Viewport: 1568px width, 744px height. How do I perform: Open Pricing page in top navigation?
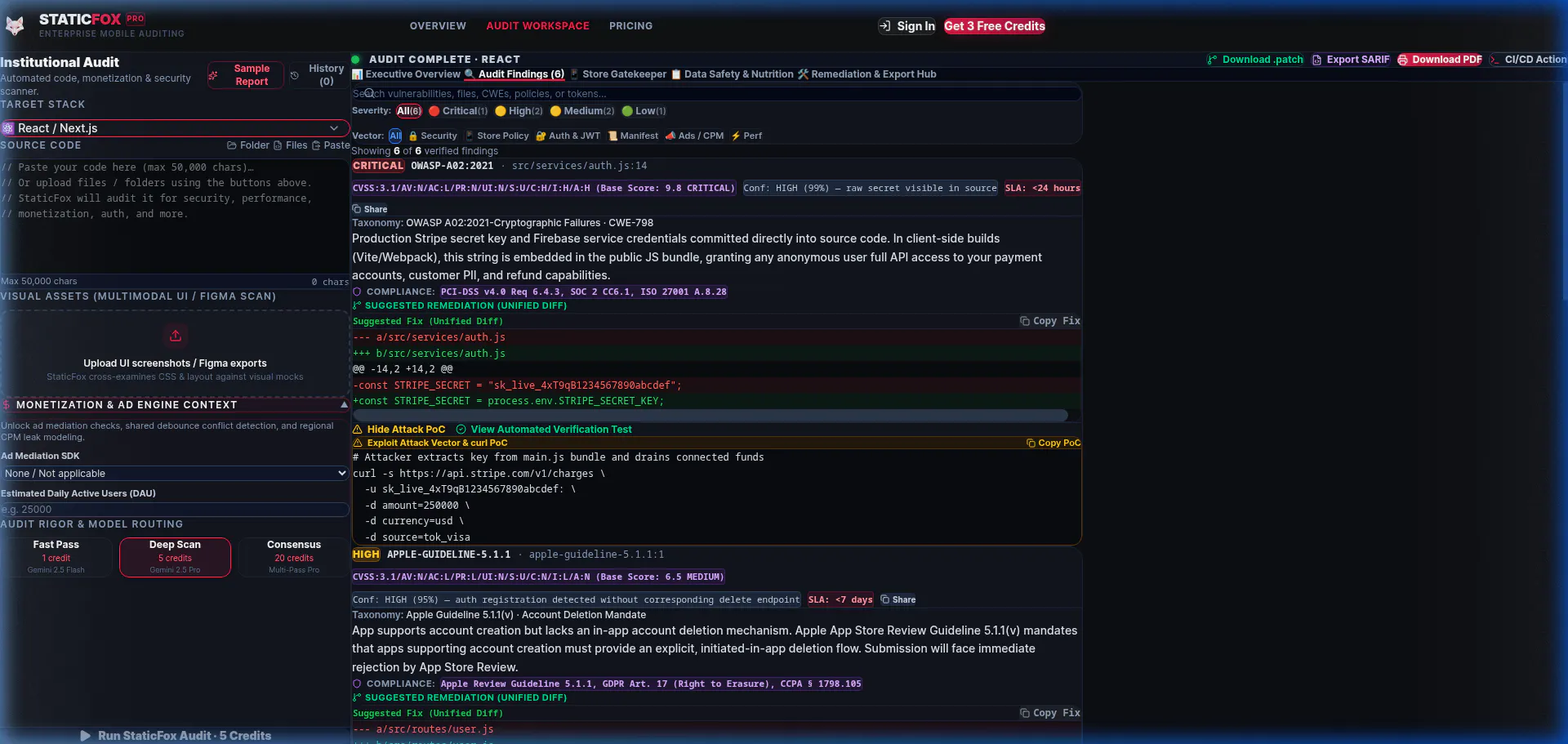point(630,26)
